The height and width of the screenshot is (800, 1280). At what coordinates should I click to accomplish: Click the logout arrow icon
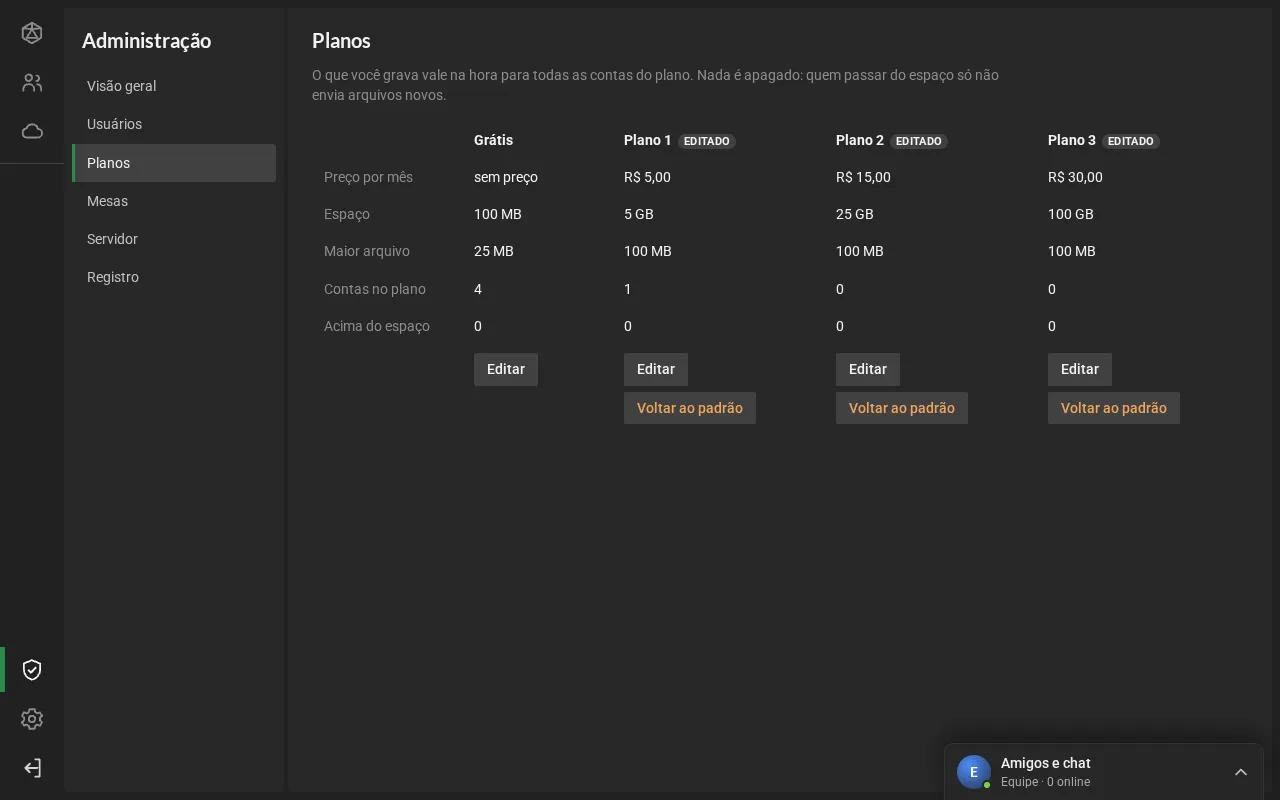[x=32, y=768]
